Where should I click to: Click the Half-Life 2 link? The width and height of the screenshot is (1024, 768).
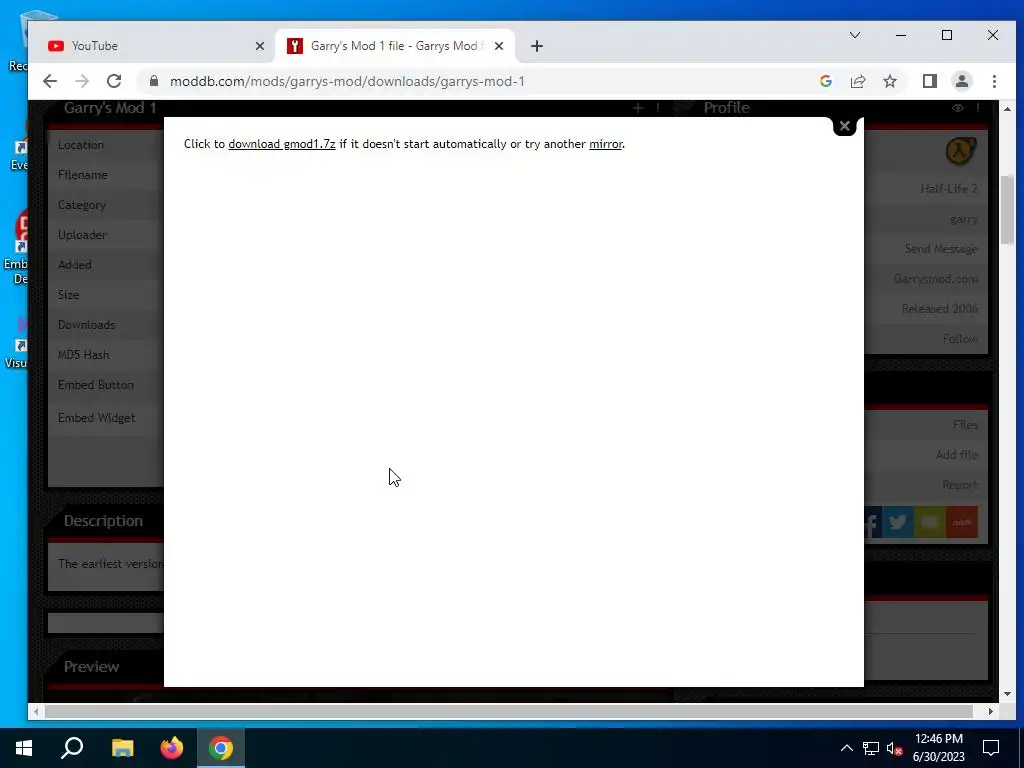(949, 189)
